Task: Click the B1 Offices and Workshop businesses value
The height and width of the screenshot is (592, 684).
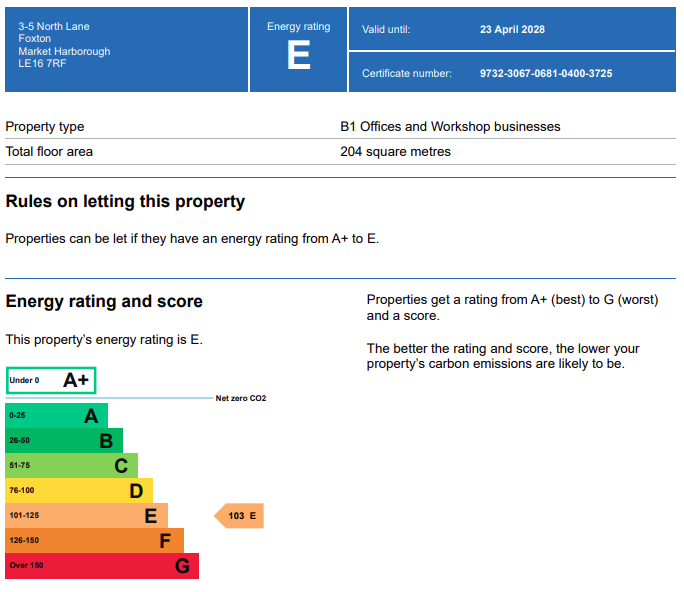Action: (x=450, y=127)
